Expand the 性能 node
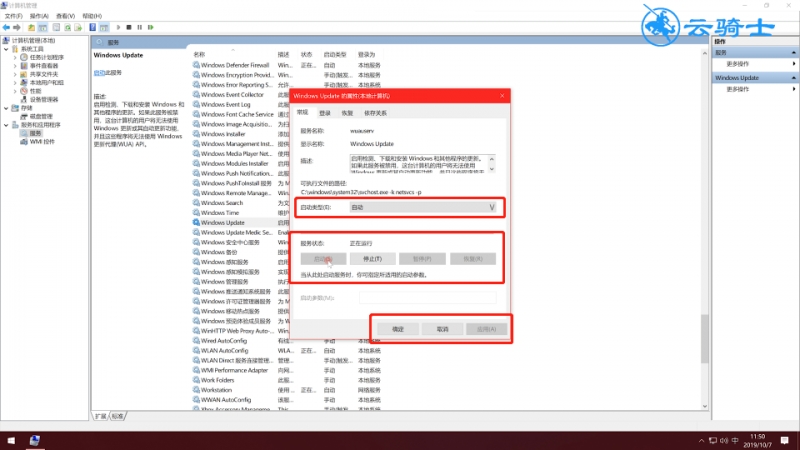This screenshot has width=800, height=450. click(15, 91)
